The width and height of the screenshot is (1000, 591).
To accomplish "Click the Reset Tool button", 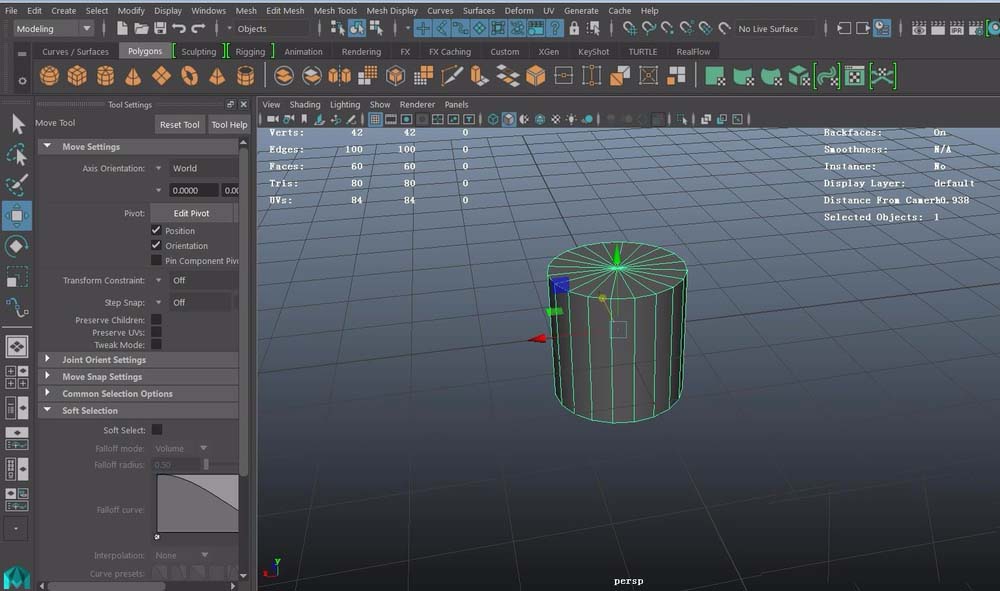I will (179, 124).
